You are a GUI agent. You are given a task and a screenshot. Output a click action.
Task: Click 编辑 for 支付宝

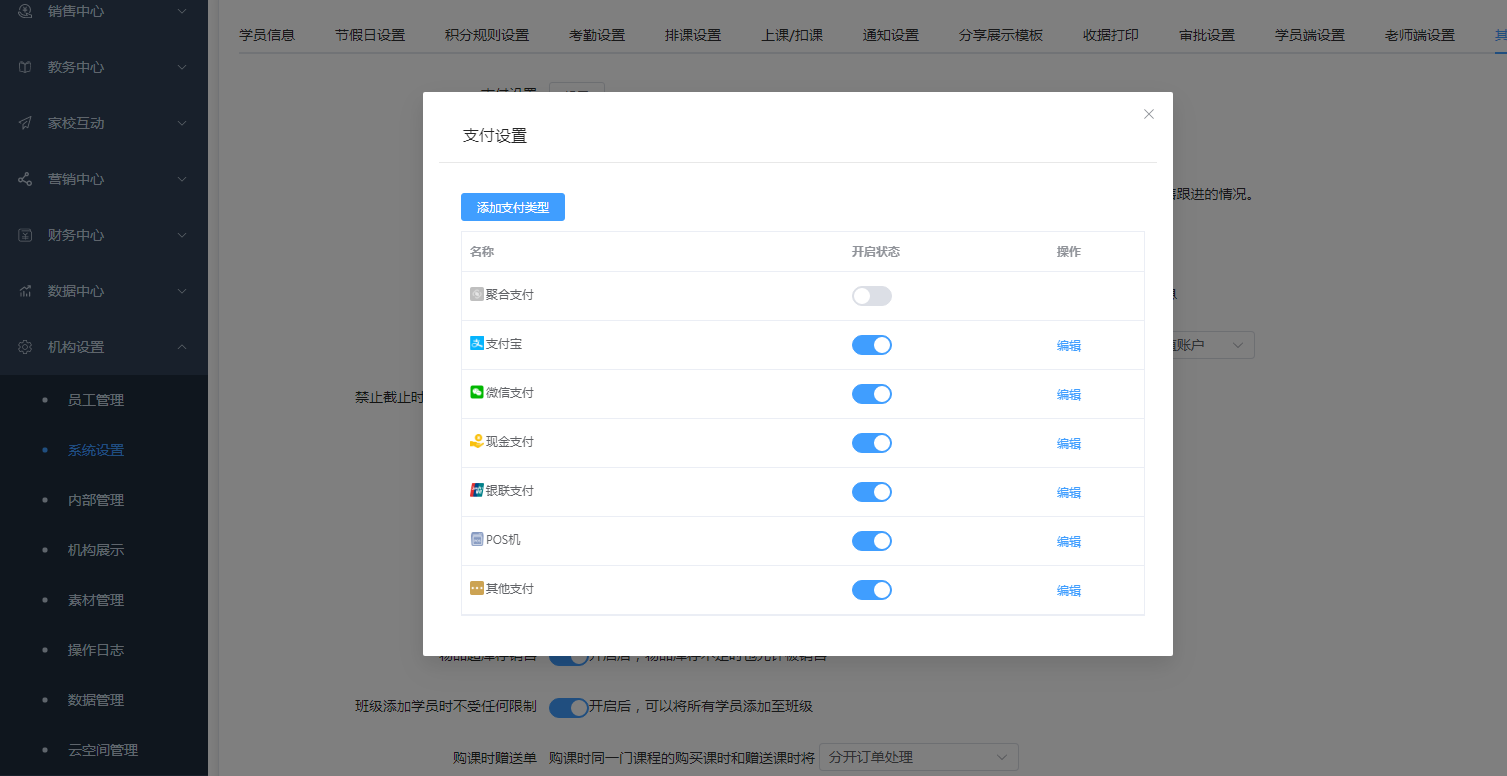click(1069, 345)
